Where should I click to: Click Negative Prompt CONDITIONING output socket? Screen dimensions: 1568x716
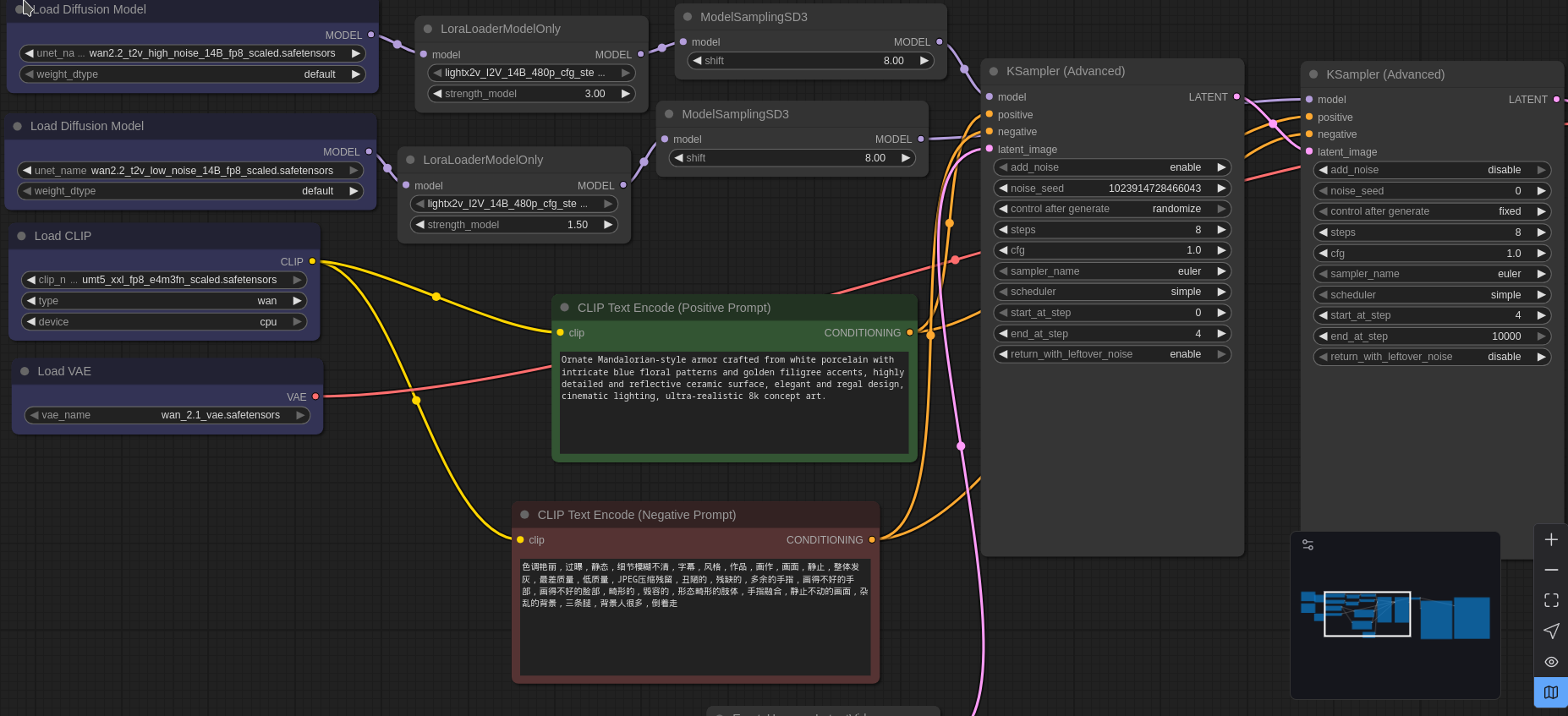[x=872, y=539]
